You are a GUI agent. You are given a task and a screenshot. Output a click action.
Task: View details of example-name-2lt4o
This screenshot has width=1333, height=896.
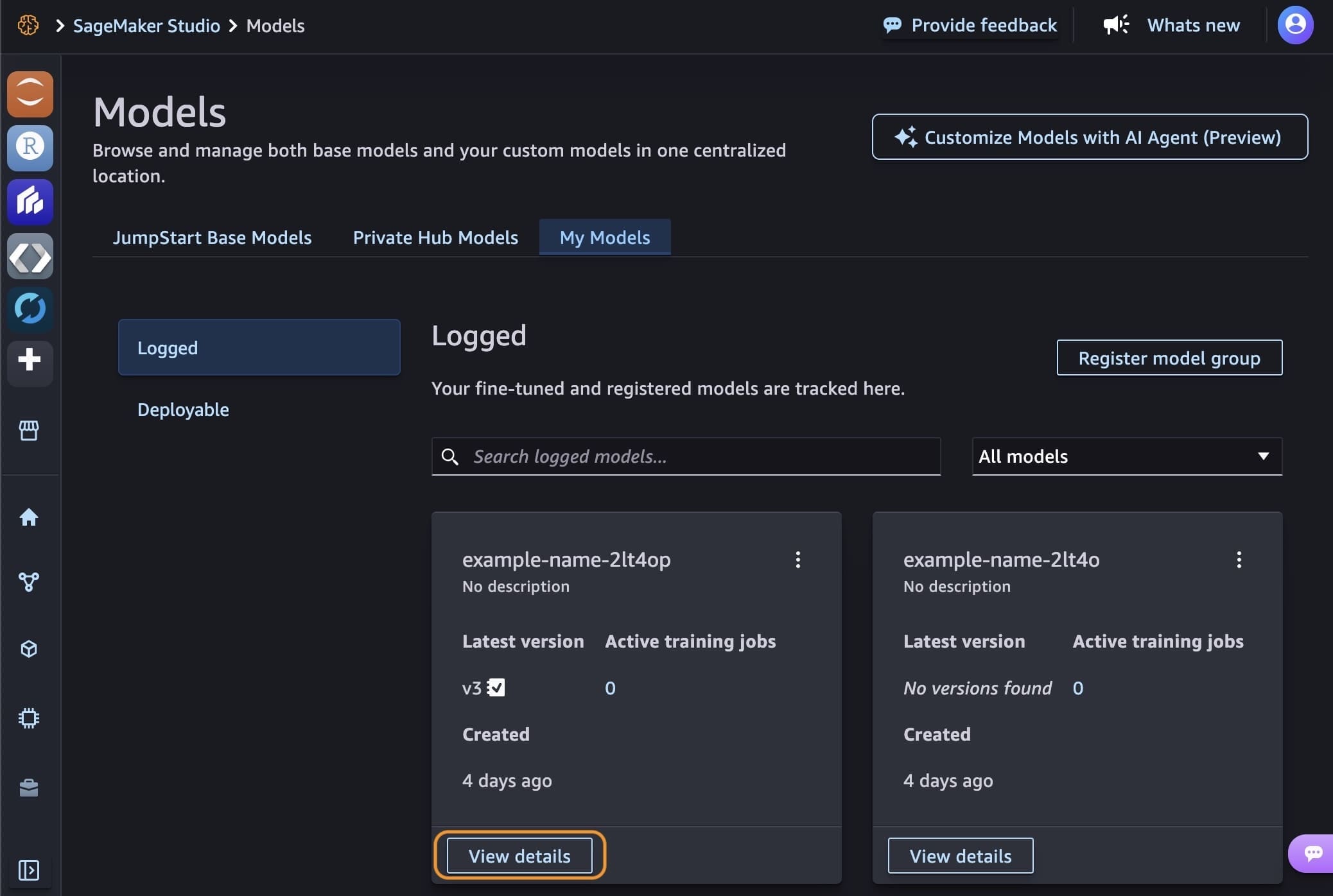click(960, 856)
